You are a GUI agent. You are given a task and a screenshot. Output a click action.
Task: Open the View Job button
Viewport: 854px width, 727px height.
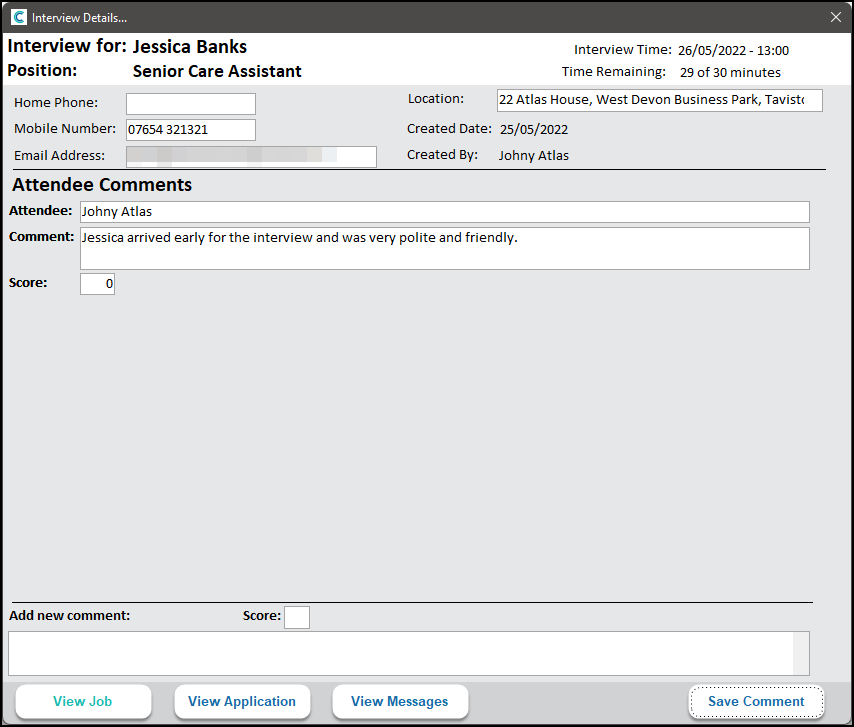83,702
